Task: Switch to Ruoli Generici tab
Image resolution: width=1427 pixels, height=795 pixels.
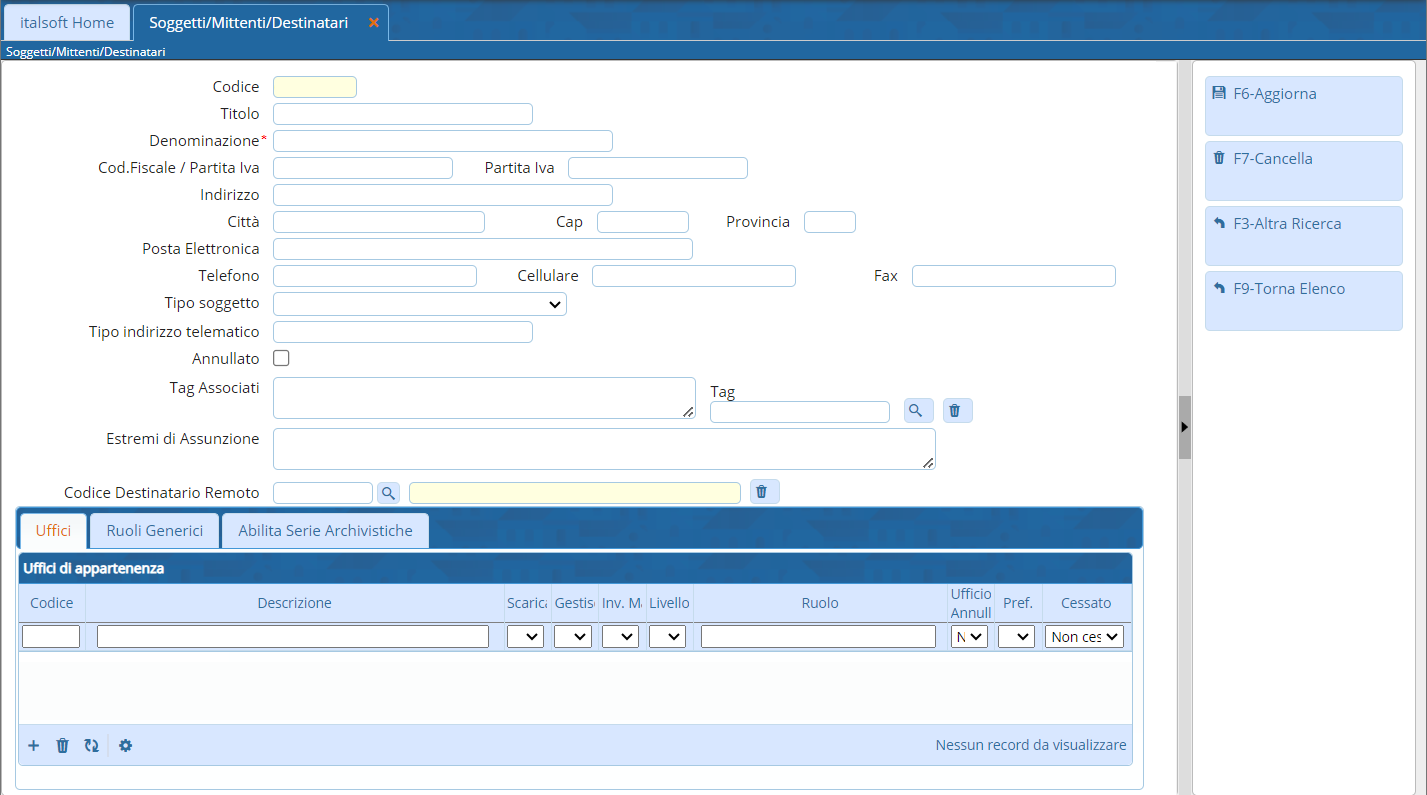Action: (154, 530)
